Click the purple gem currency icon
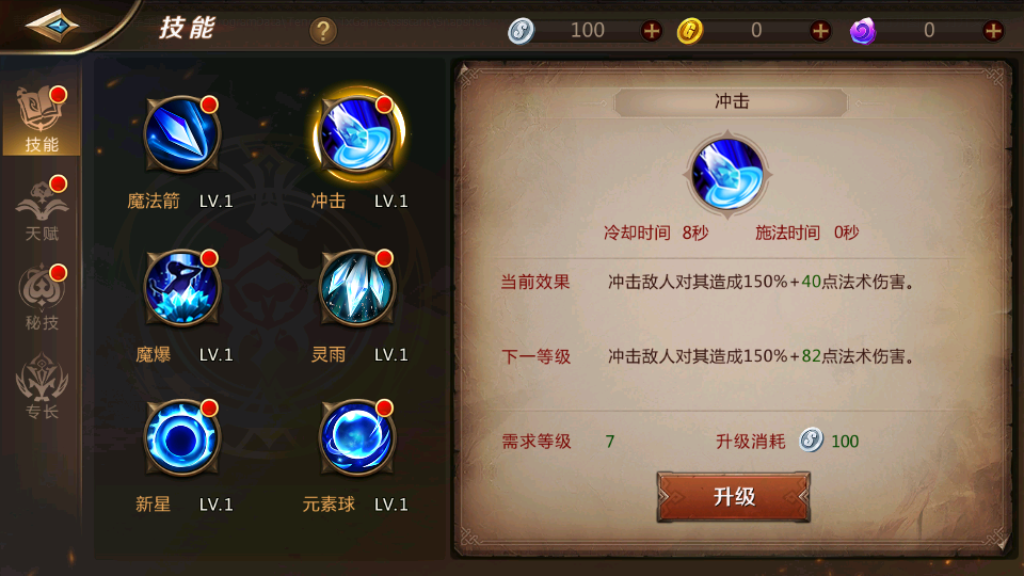 tap(863, 31)
